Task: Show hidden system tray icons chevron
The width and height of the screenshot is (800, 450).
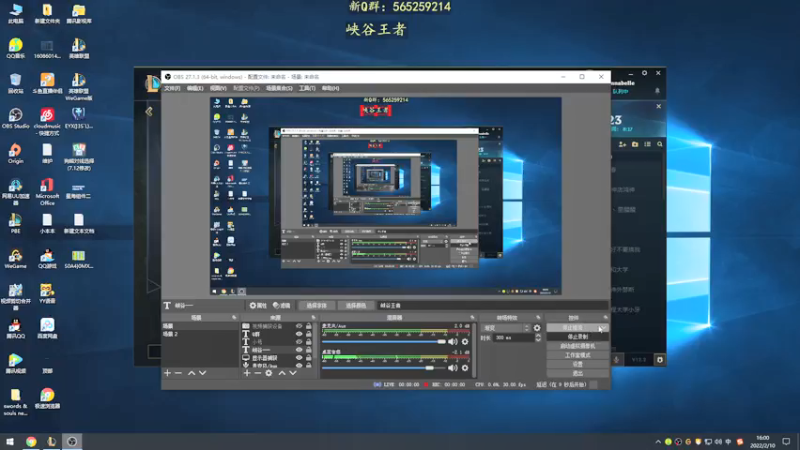Action: pyautogui.click(x=658, y=442)
